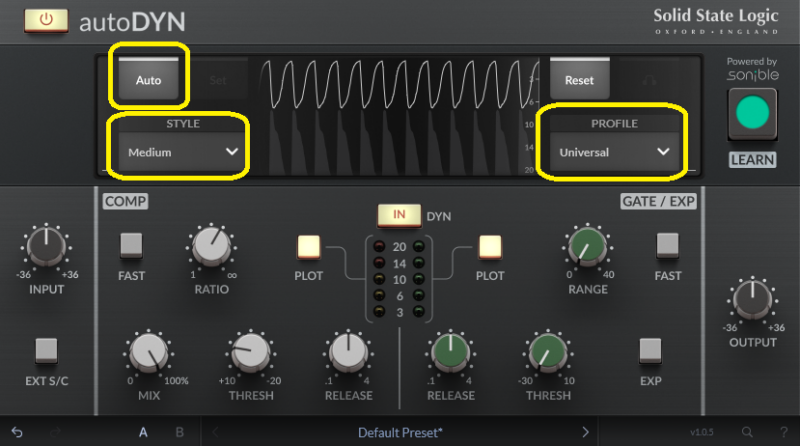This screenshot has width=800, height=446.
Task: Click the compressor RATIO knob
Action: pyautogui.click(x=211, y=246)
